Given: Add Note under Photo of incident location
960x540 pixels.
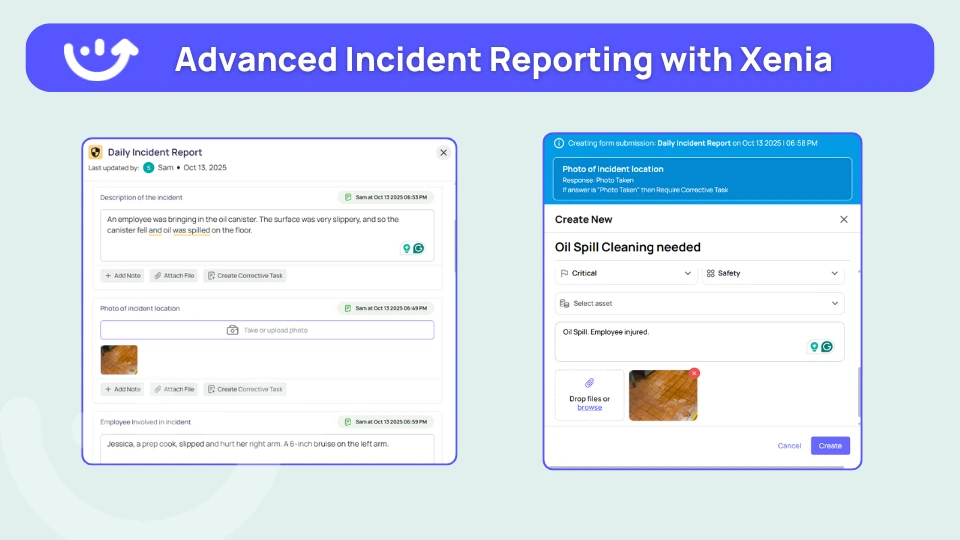Looking at the screenshot, I should pos(122,389).
